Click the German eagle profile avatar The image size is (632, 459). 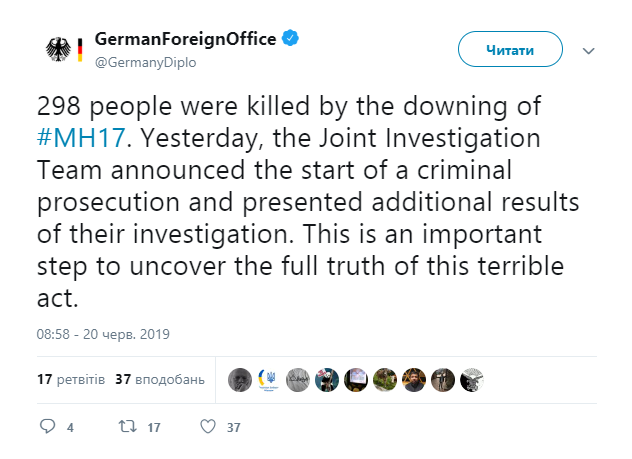pyautogui.click(x=63, y=50)
